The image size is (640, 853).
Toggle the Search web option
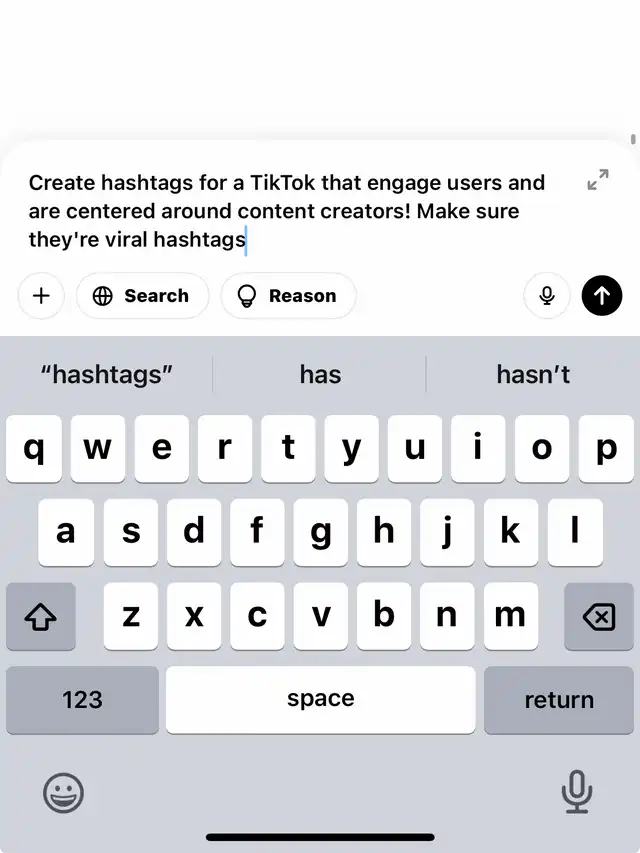coord(142,296)
